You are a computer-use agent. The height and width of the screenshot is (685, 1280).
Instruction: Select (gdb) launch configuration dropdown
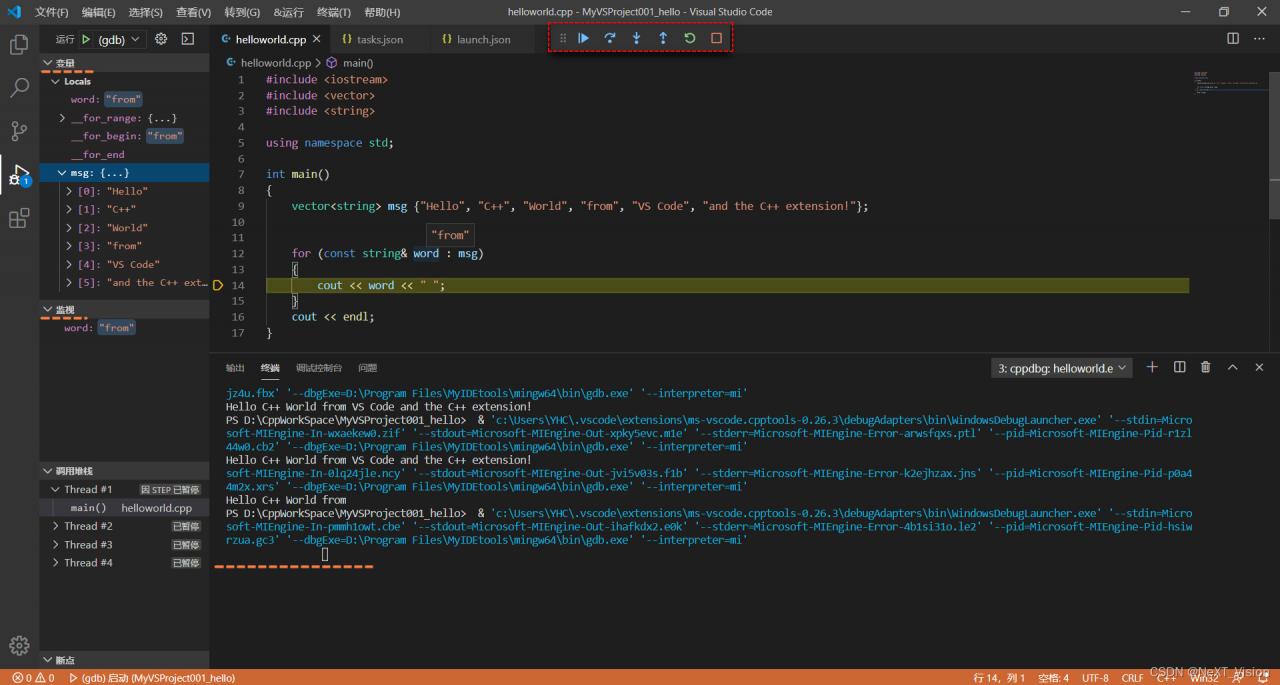(x=119, y=39)
